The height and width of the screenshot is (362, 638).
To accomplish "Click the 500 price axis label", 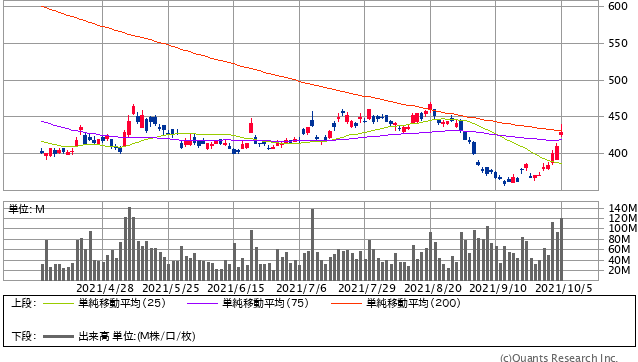I will [618, 80].
